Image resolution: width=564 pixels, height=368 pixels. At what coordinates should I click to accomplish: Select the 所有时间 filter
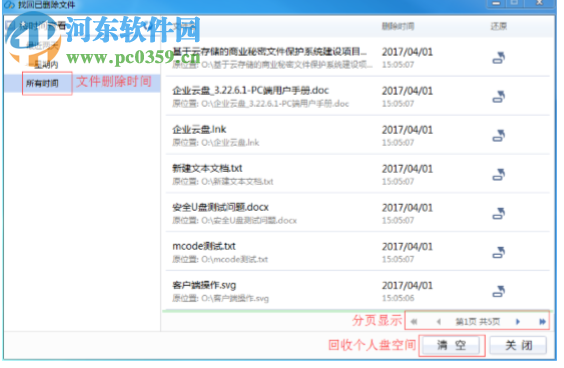pyautogui.click(x=42, y=83)
